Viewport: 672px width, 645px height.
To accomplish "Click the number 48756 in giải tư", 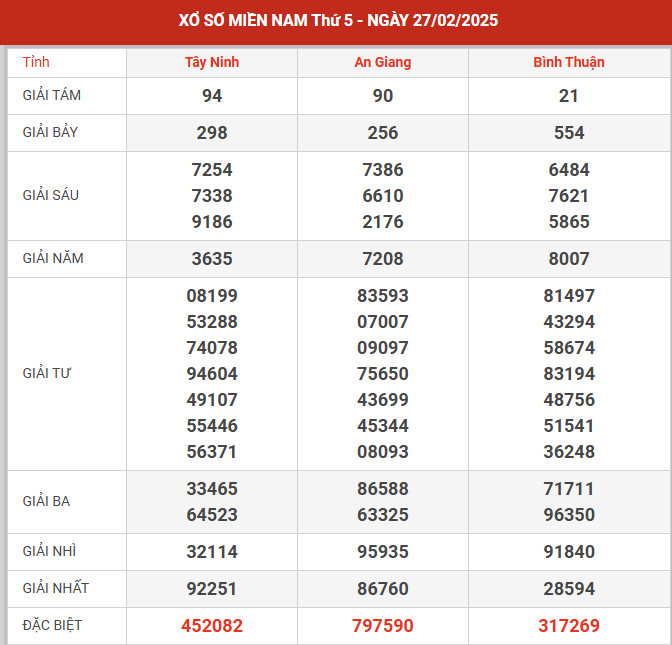I will click(x=569, y=400).
